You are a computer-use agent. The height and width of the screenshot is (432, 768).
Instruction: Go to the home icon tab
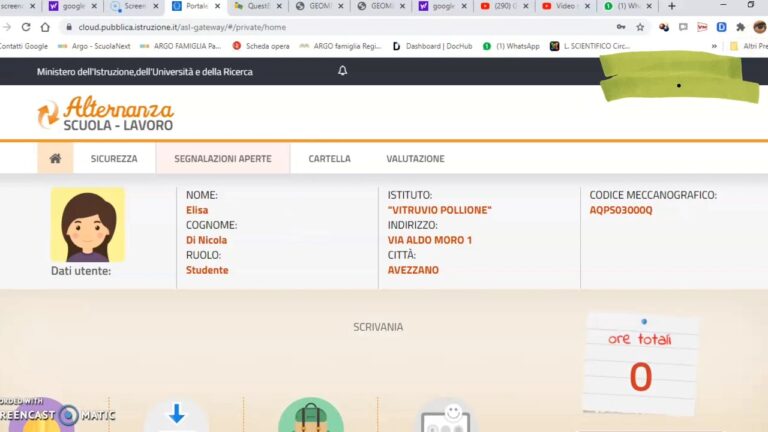(55, 158)
